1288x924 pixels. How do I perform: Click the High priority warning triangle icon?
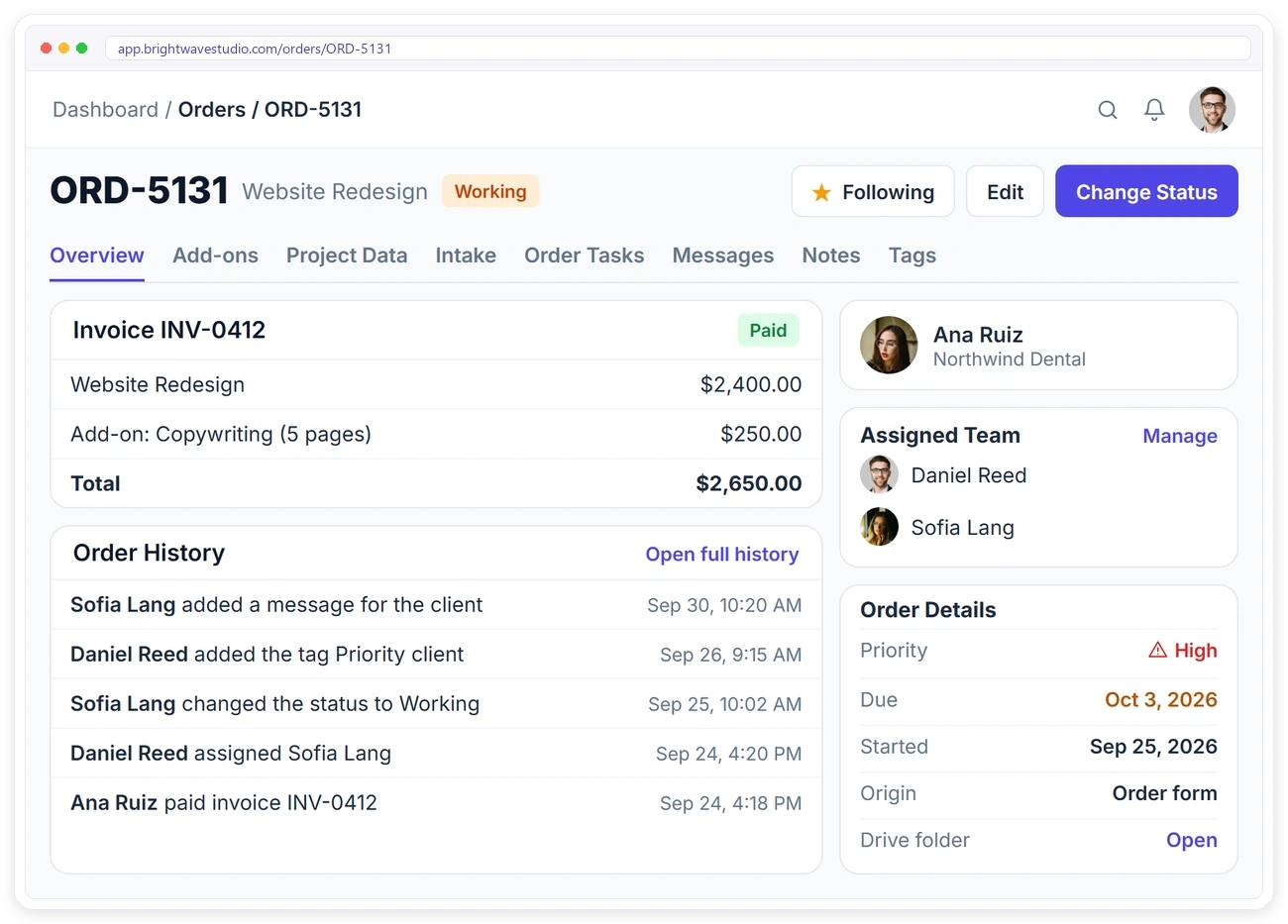(1157, 651)
